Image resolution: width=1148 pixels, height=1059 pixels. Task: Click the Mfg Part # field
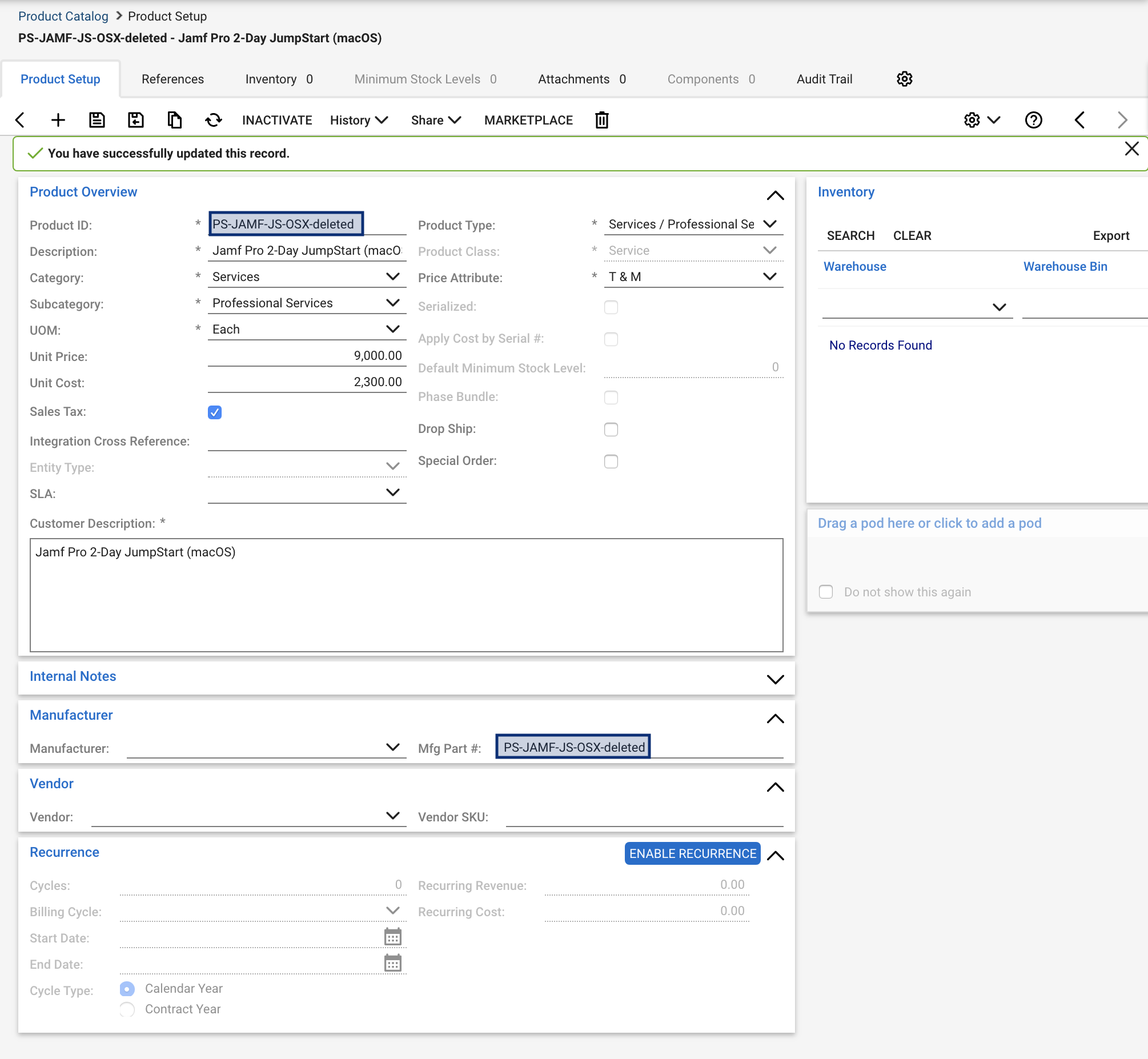coord(639,747)
